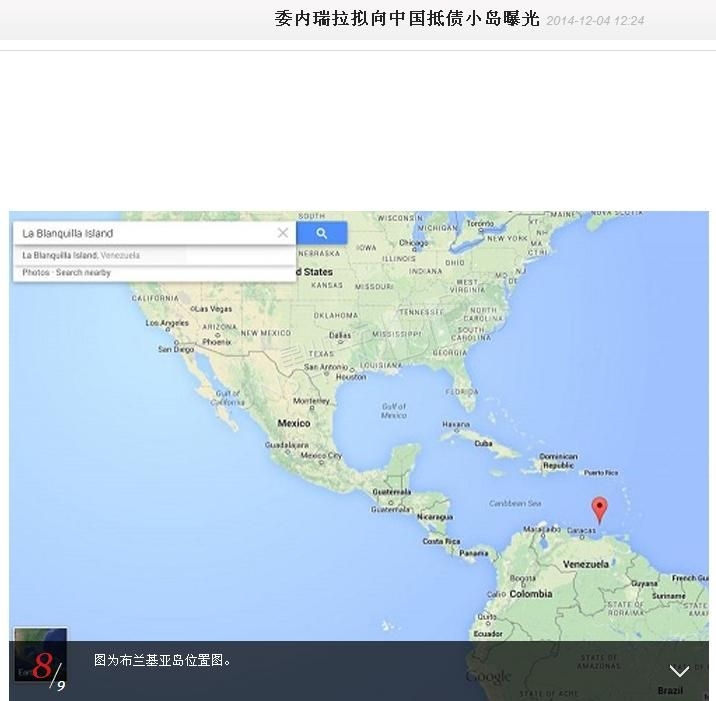Click the Panama label

[x=474, y=553]
